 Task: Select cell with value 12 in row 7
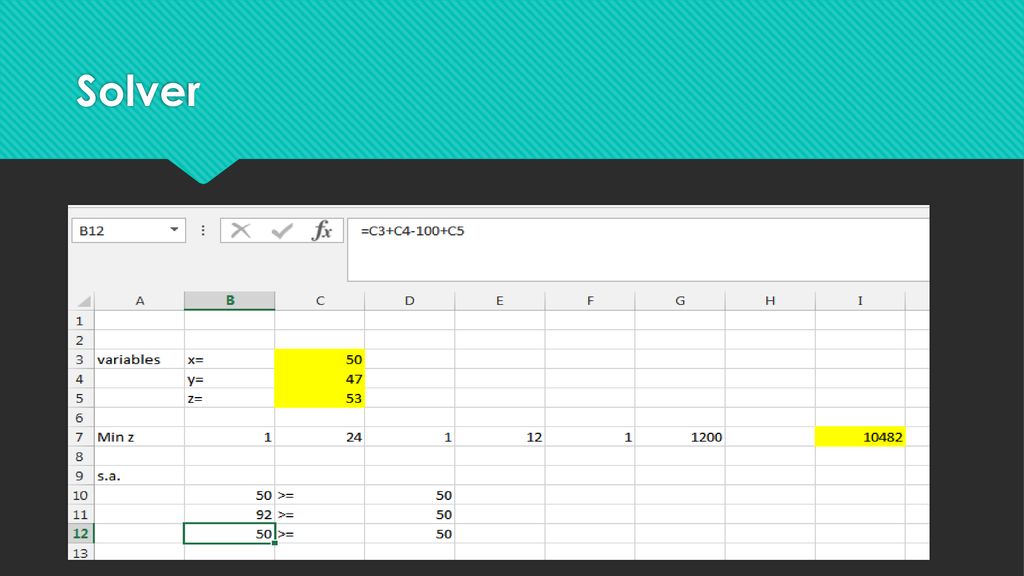[500, 437]
